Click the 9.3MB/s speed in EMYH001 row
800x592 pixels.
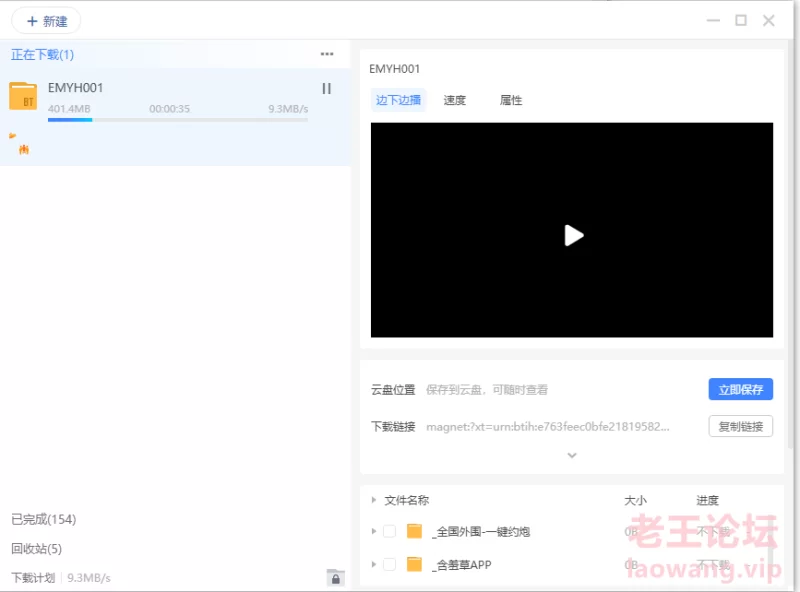click(x=288, y=109)
